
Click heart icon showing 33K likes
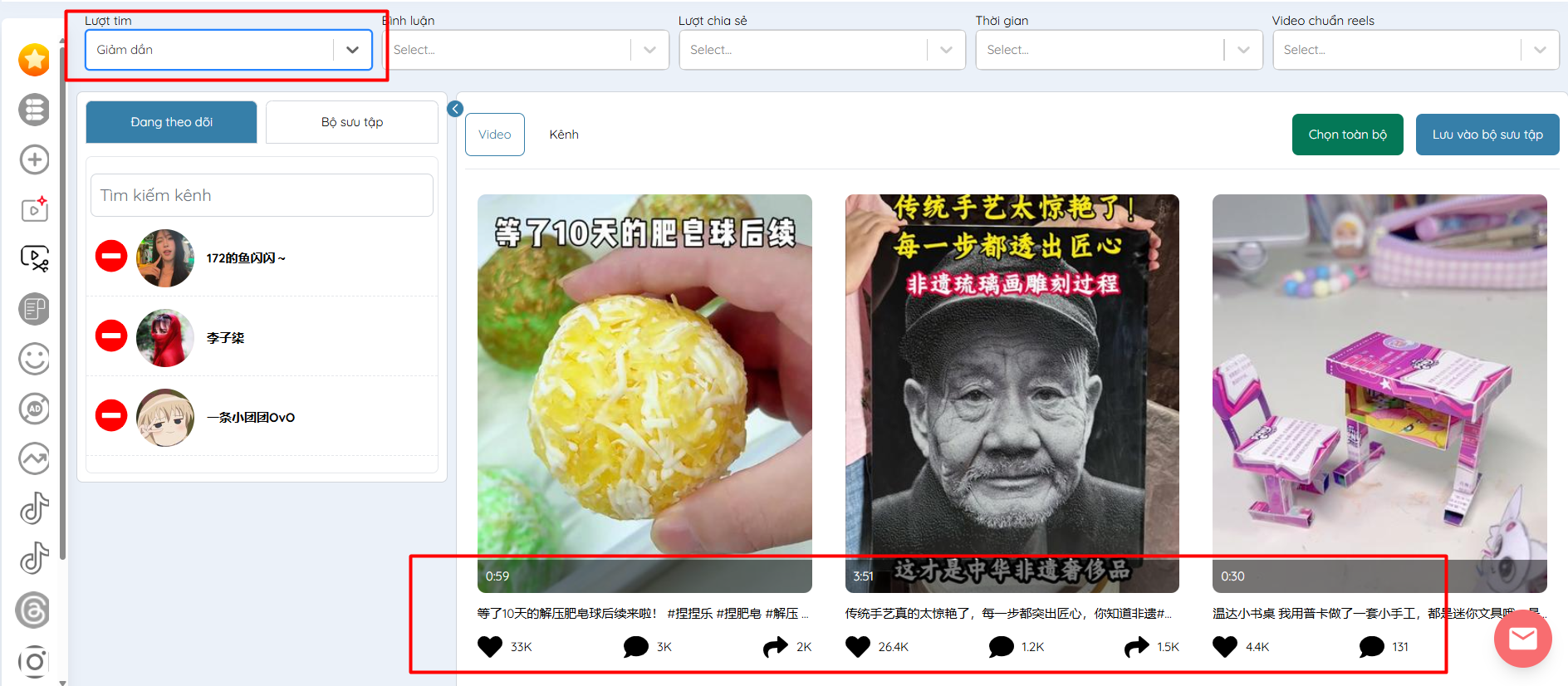point(490,646)
